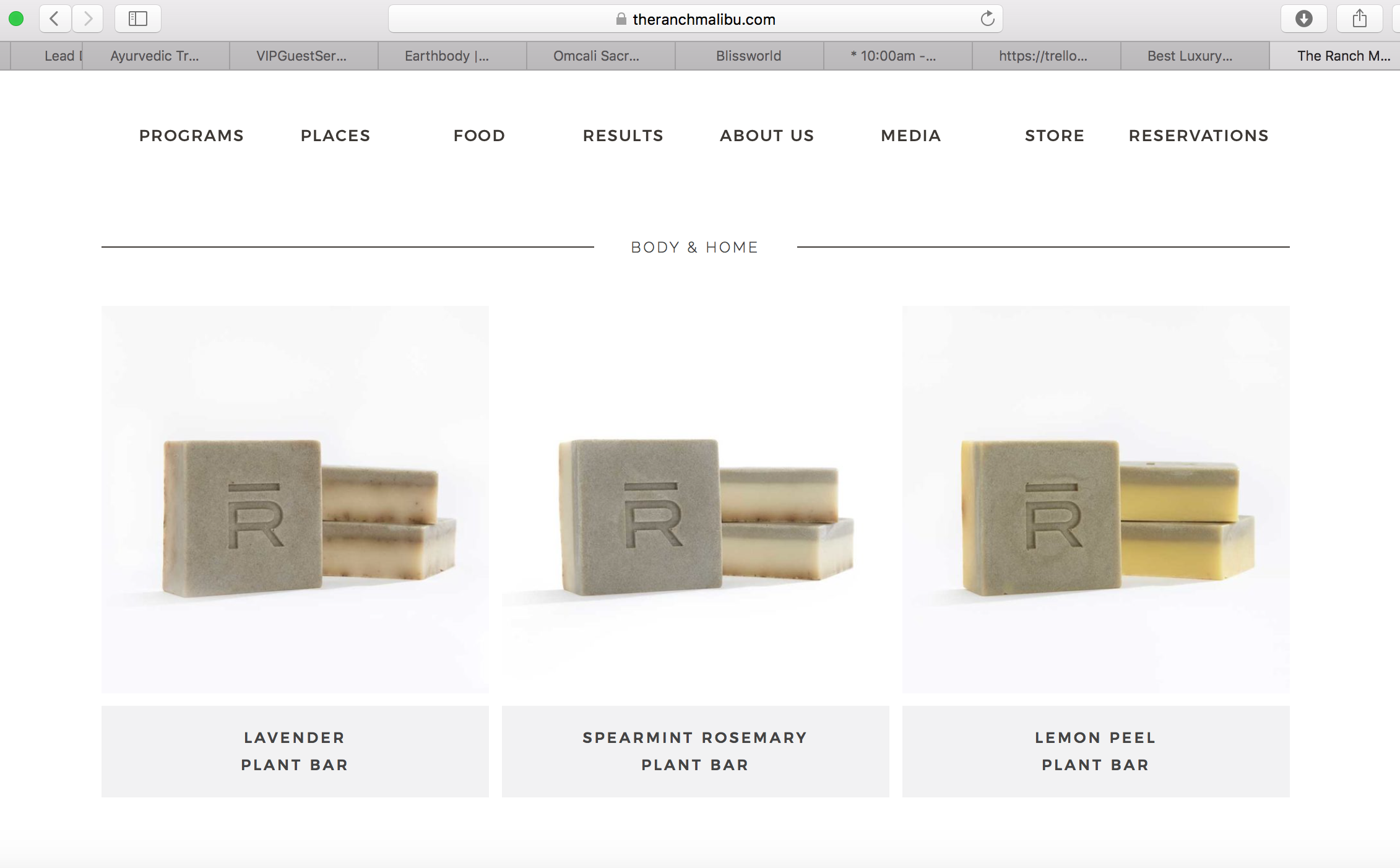Open the Ayurvedic Tr... tab
Viewport: 1400px width, 868px height.
[155, 56]
